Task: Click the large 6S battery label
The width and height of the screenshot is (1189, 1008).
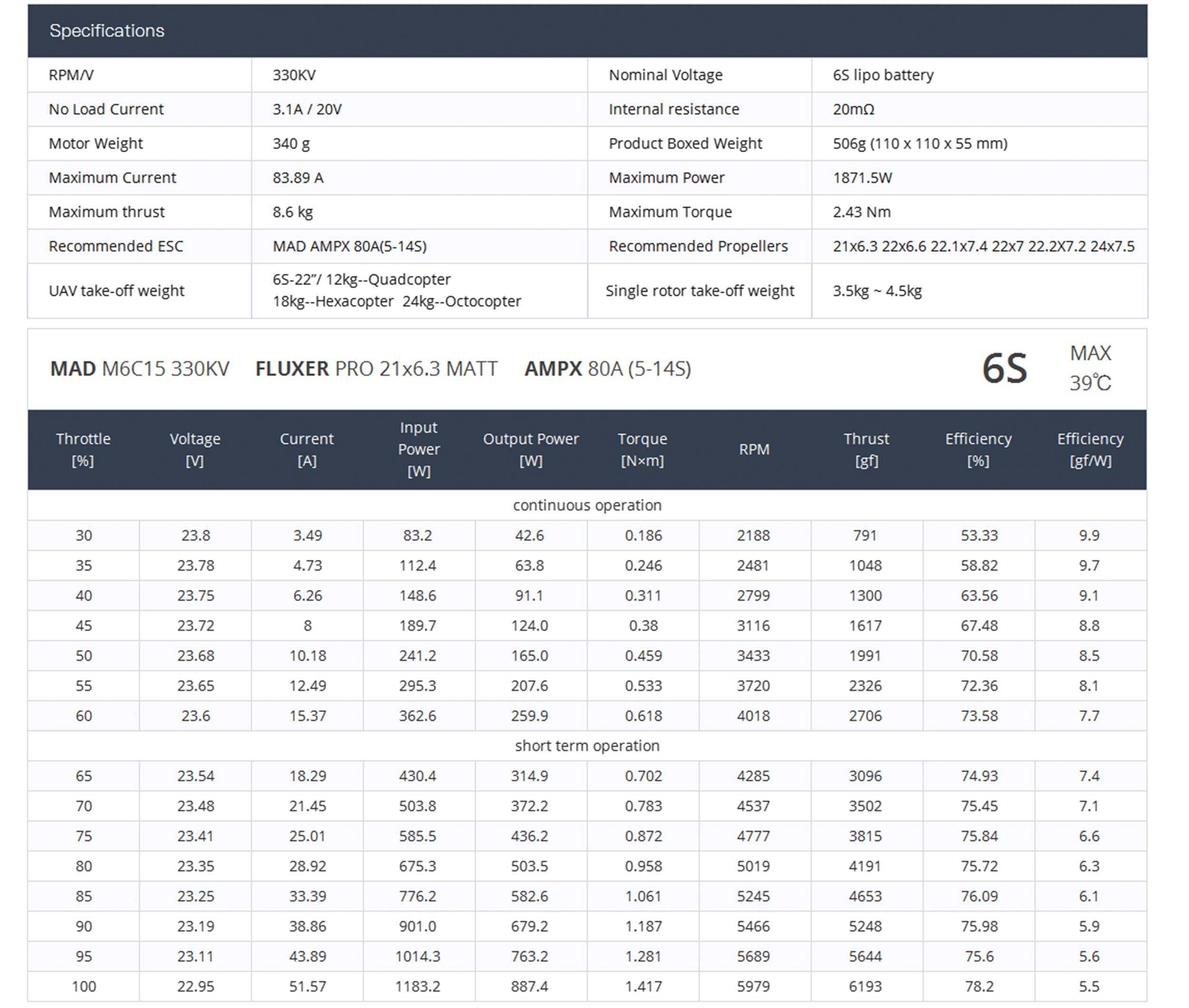Action: pyautogui.click(x=1004, y=369)
